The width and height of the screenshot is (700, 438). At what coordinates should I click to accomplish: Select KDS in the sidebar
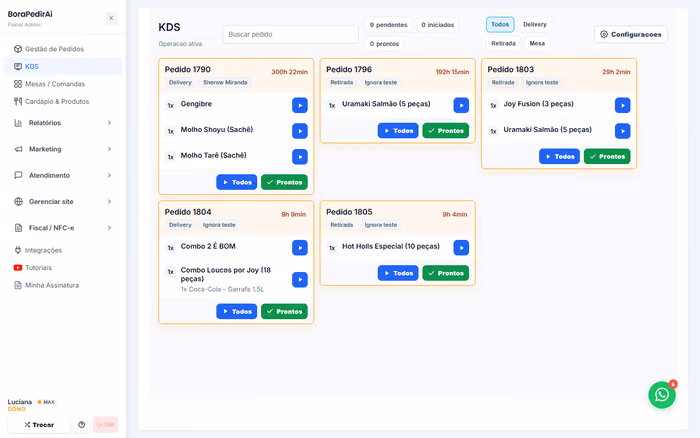[62, 67]
